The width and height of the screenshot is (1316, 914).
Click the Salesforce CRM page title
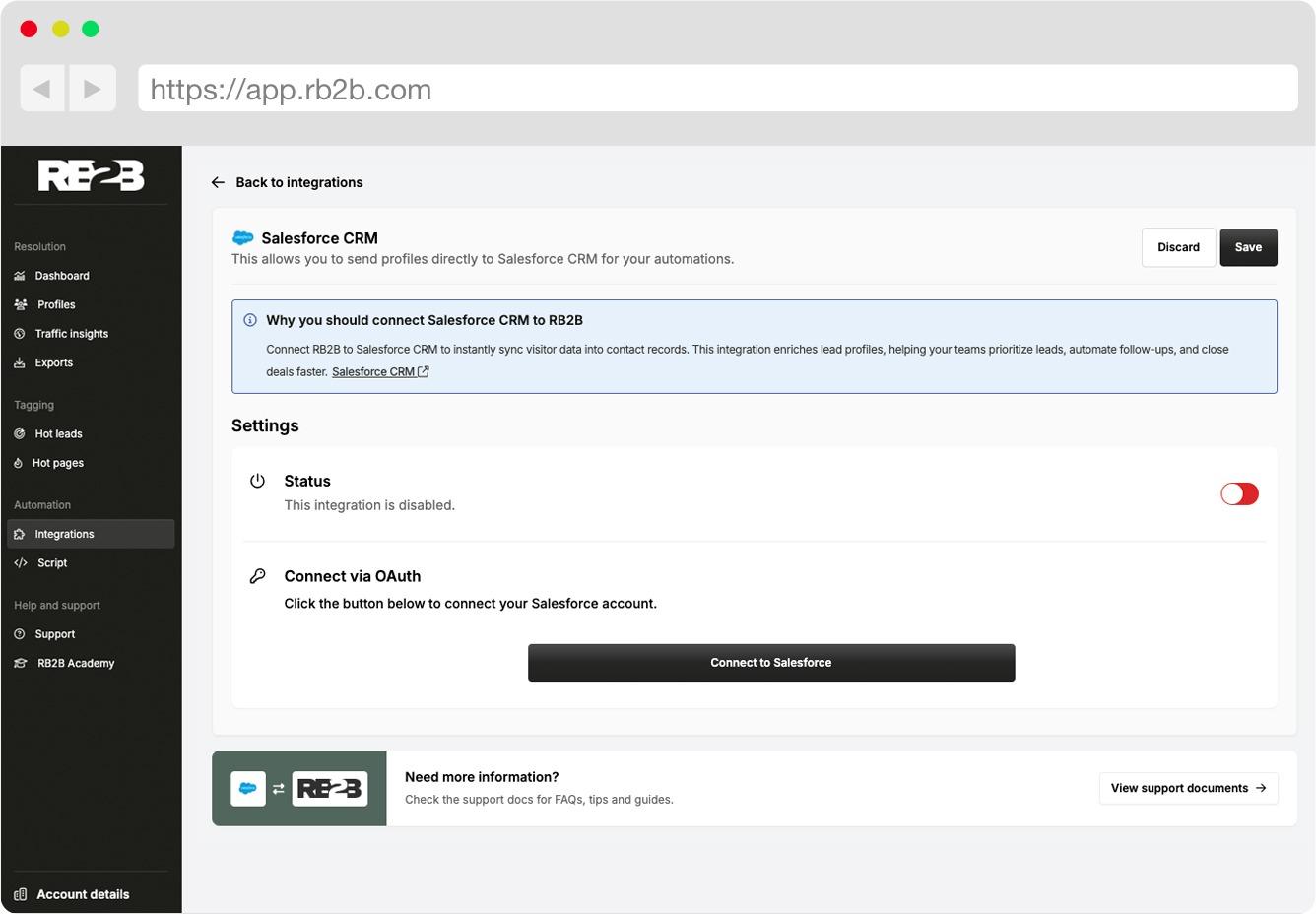[x=319, y=238]
